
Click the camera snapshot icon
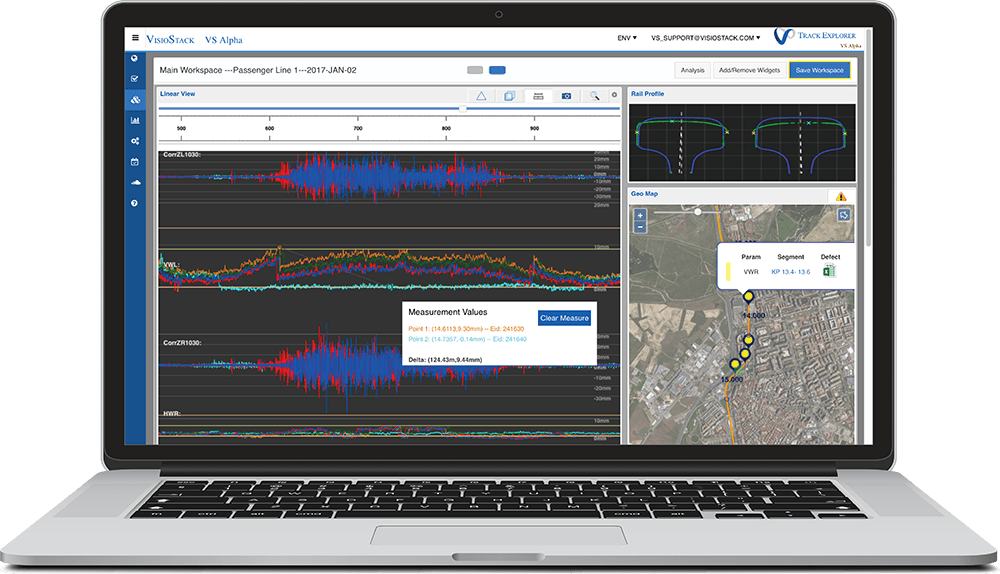566,96
